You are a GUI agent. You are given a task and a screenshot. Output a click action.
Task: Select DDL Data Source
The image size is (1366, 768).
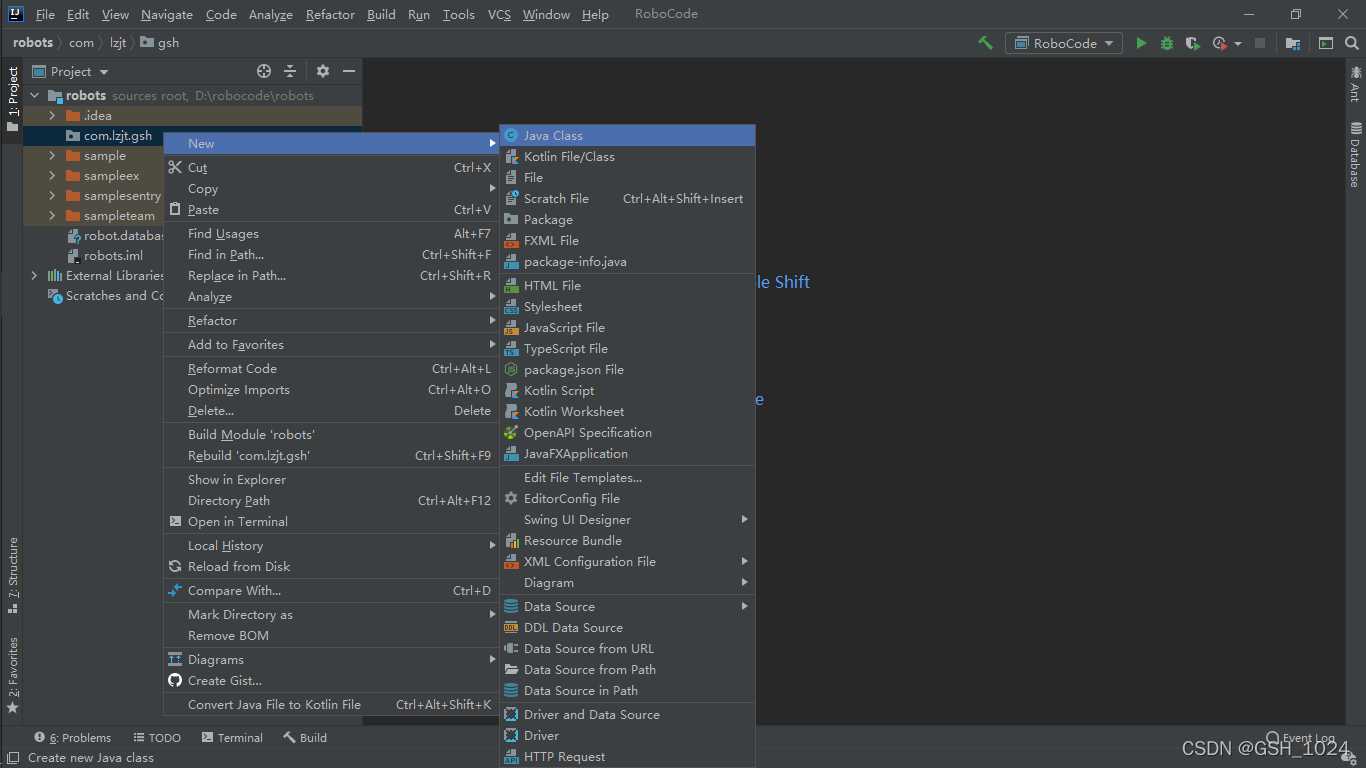click(x=627, y=628)
